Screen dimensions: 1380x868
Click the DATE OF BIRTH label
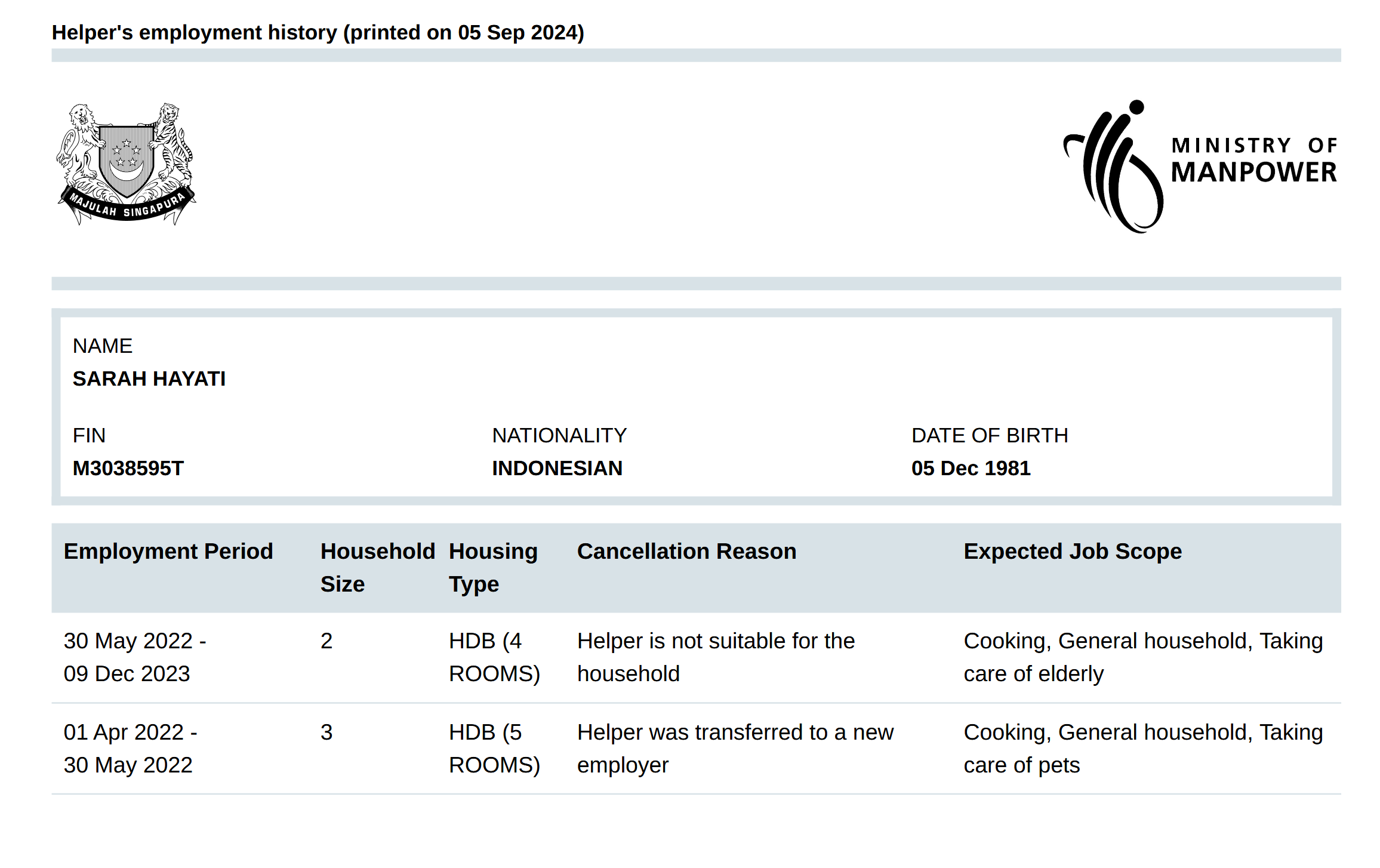[990, 436]
